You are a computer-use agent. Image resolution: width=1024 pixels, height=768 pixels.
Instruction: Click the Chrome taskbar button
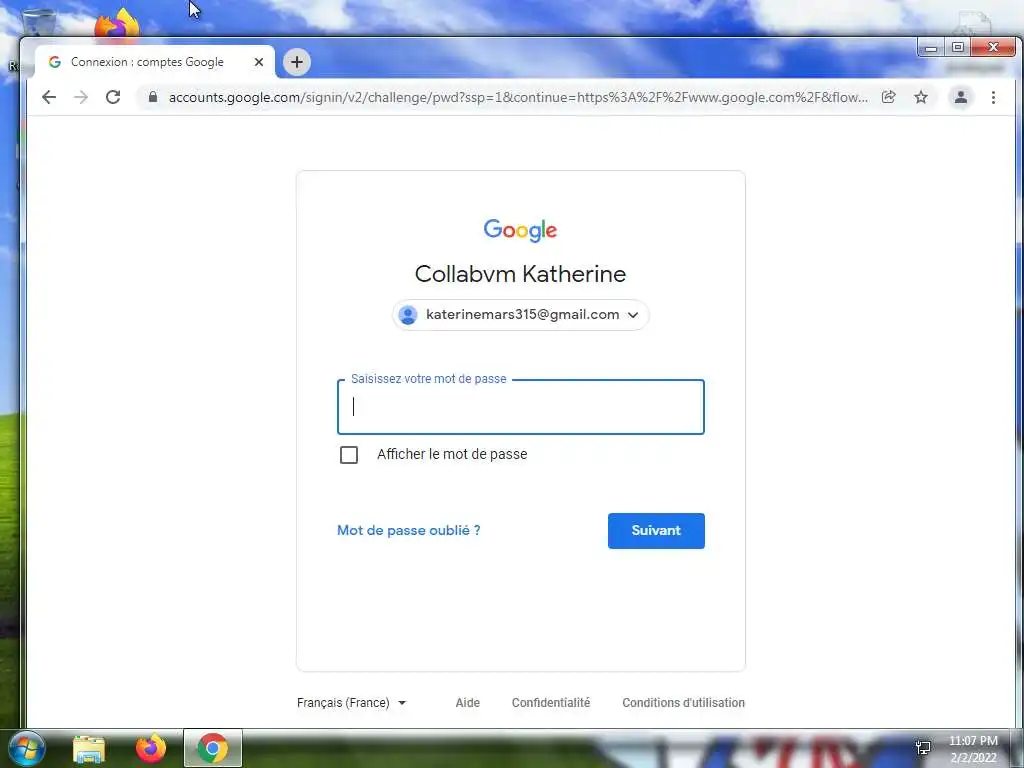(213, 748)
